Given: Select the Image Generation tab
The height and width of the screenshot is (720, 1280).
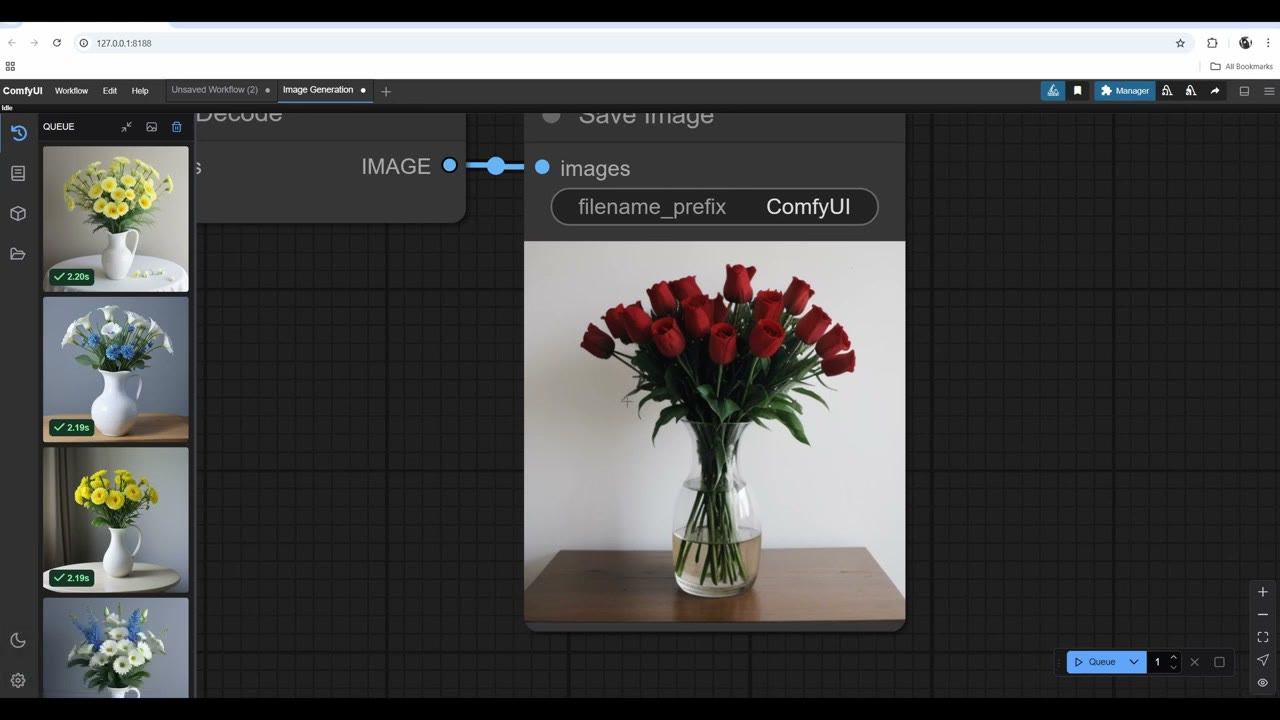Looking at the screenshot, I should (x=324, y=90).
